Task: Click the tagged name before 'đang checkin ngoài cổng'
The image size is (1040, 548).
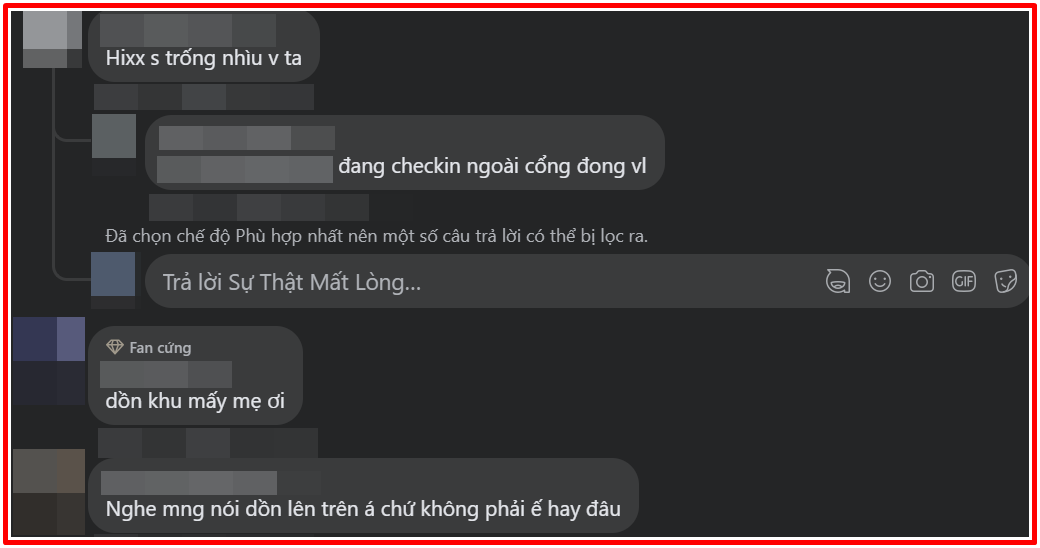Action: point(245,169)
